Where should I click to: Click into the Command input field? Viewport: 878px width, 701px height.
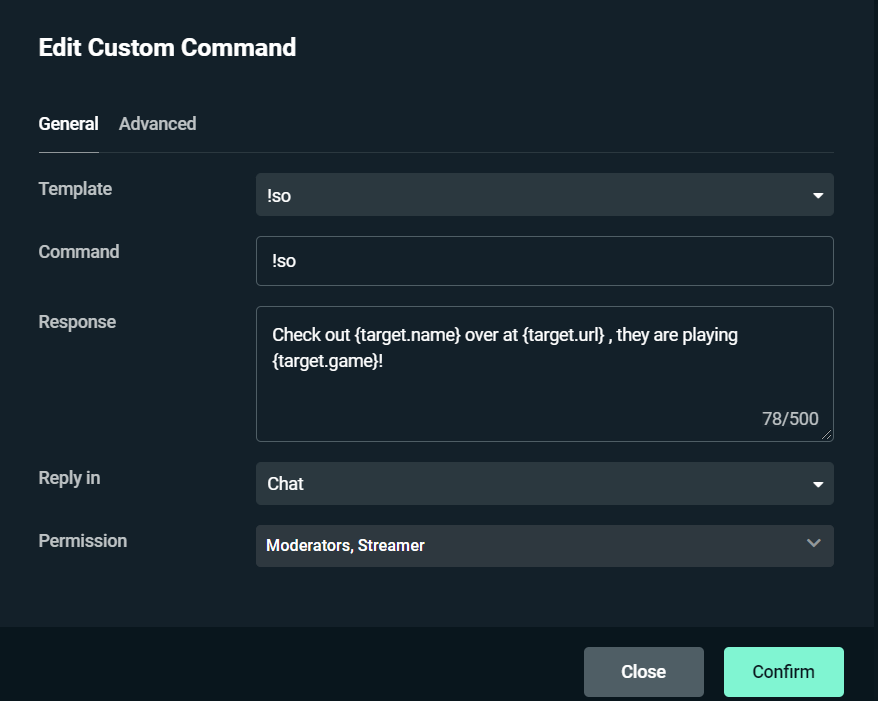[544, 261]
